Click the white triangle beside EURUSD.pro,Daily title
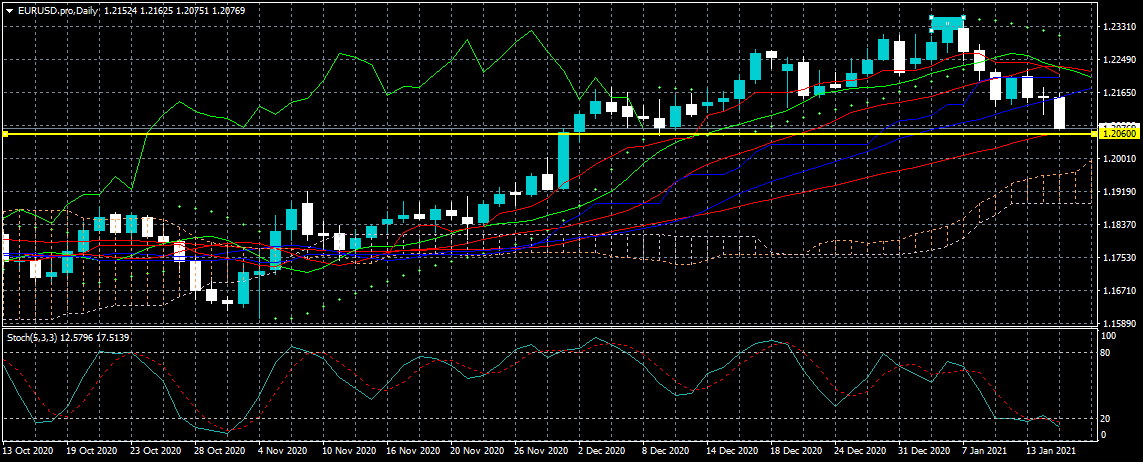 (9, 9)
